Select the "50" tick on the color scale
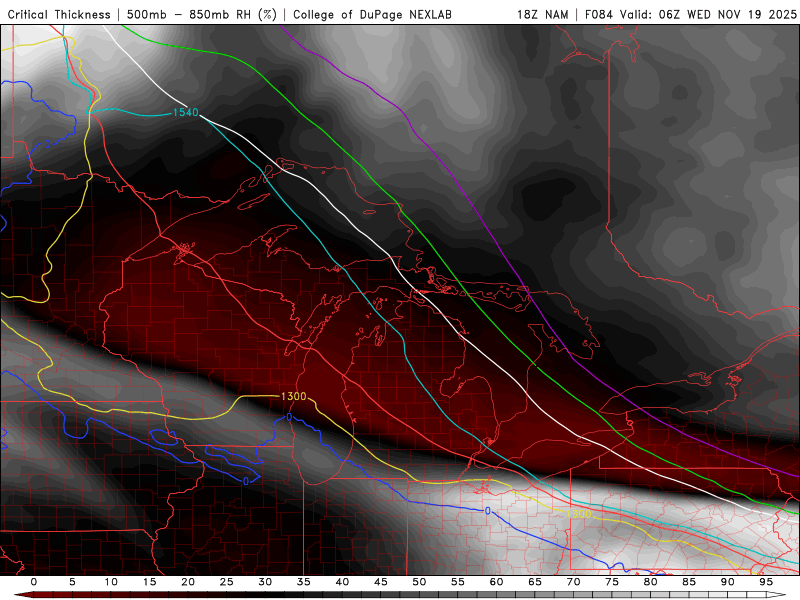This screenshot has height=600, width=800. pyautogui.click(x=419, y=582)
